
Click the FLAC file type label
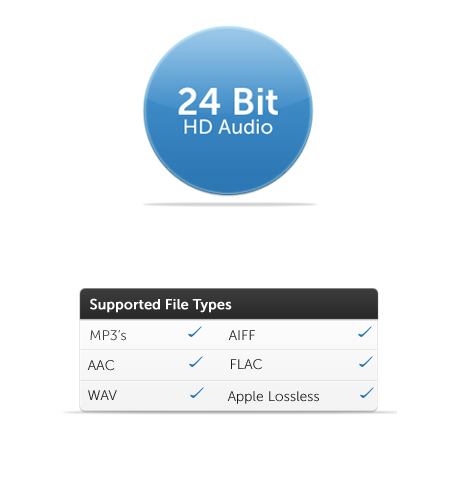click(246, 364)
